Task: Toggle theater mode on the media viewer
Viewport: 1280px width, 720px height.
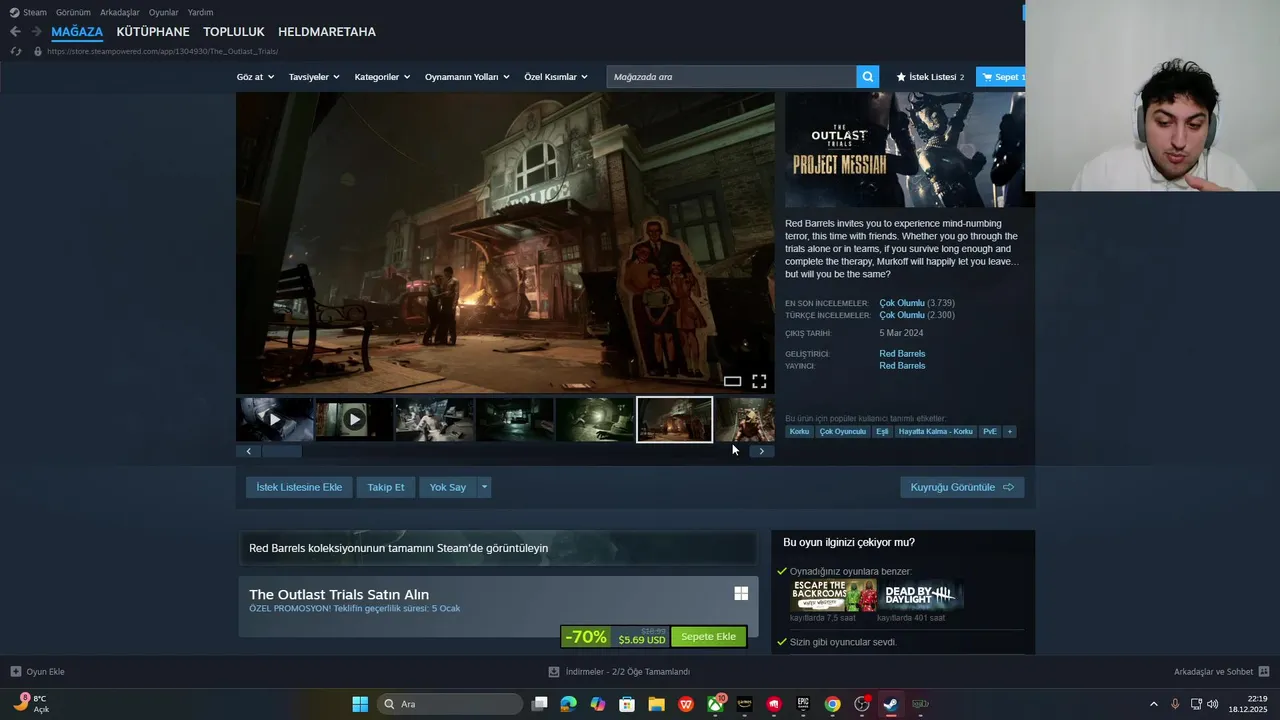Action: click(732, 381)
